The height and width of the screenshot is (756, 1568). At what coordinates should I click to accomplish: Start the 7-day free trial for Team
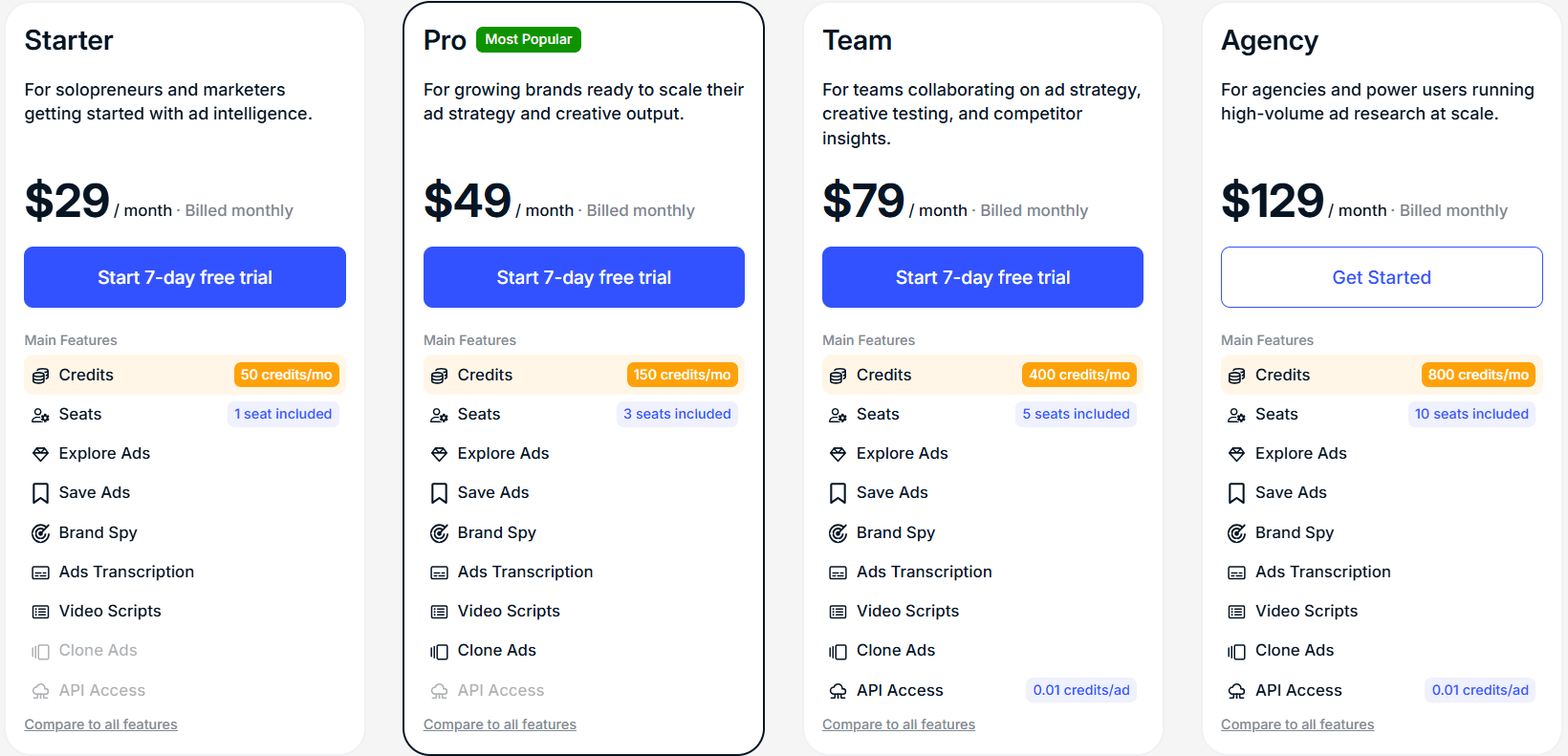982,277
